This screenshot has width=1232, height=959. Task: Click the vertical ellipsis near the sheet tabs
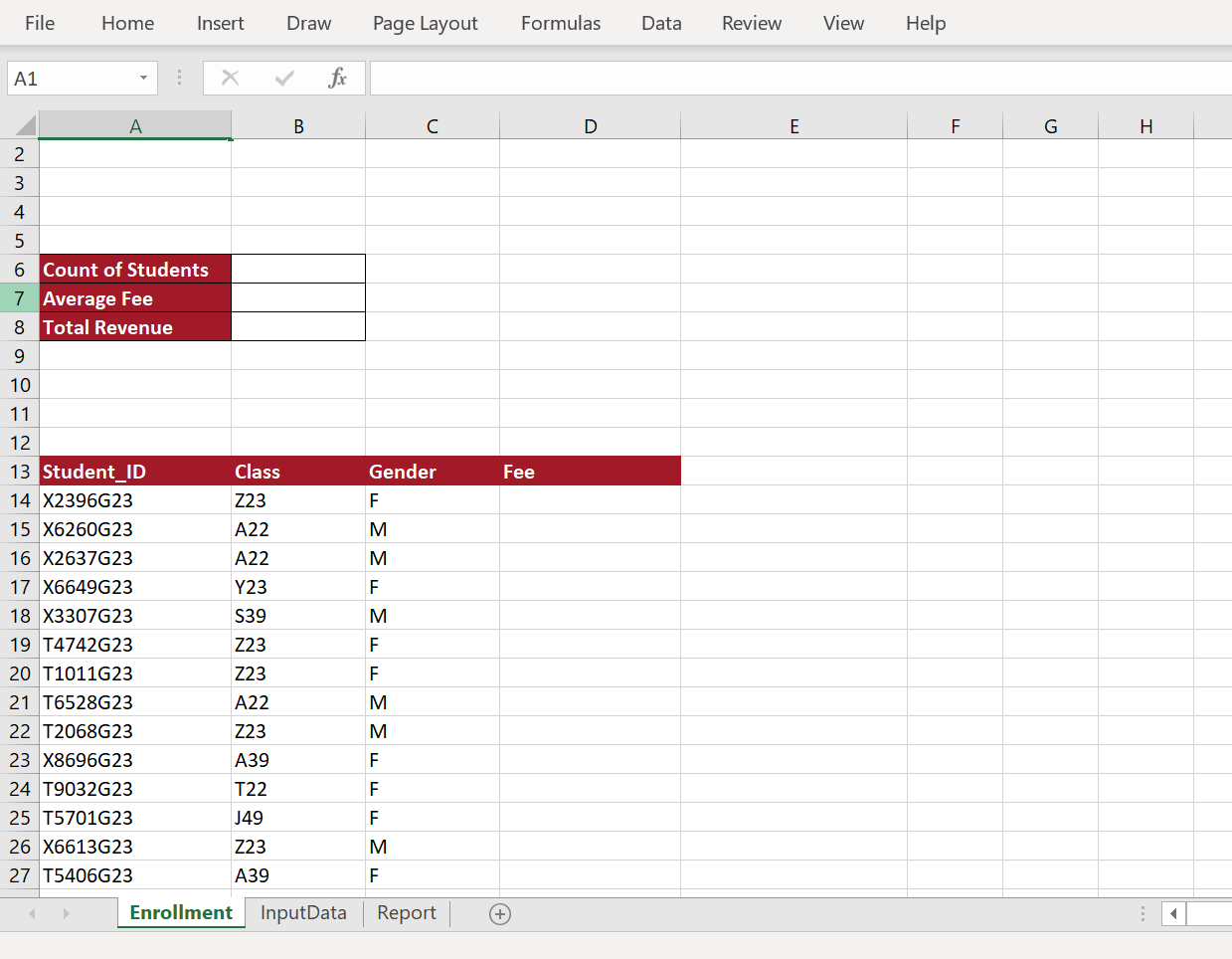click(x=1142, y=913)
